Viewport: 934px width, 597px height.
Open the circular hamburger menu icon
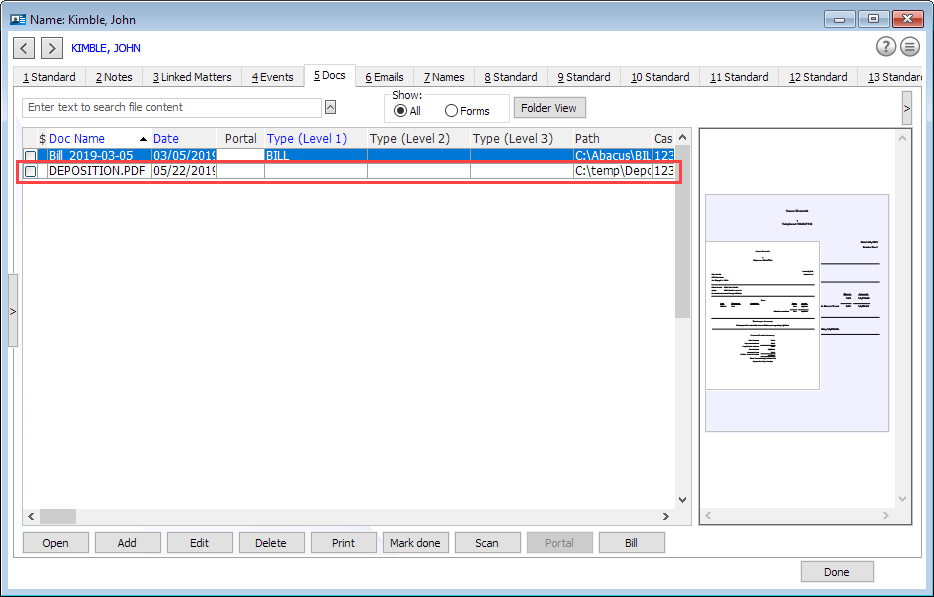coord(911,46)
